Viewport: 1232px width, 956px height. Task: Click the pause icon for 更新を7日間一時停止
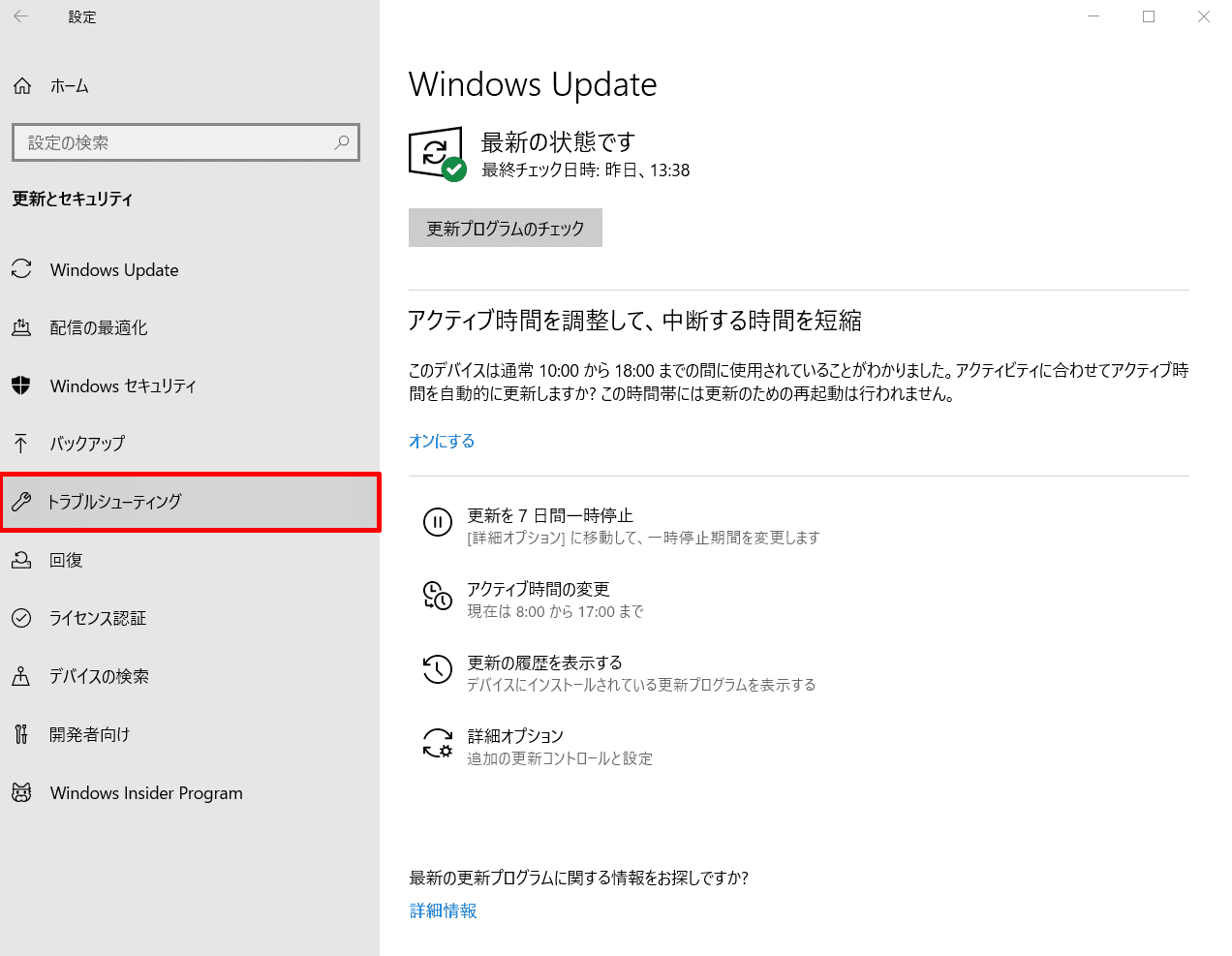(438, 523)
